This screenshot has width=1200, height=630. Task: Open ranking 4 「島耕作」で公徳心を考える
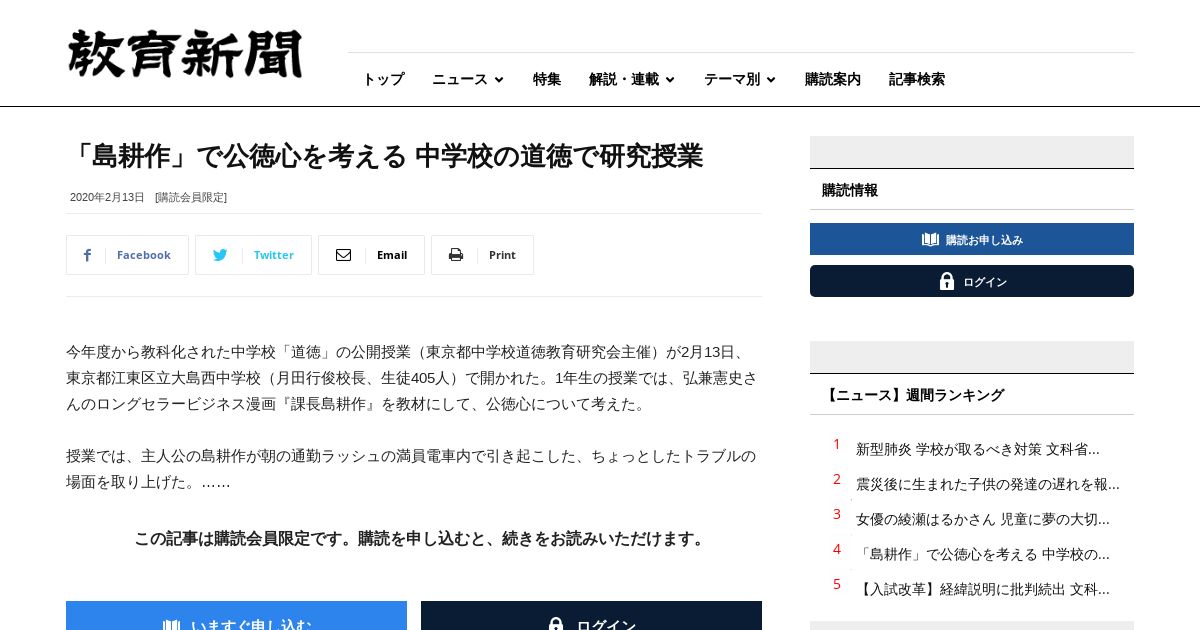(983, 554)
